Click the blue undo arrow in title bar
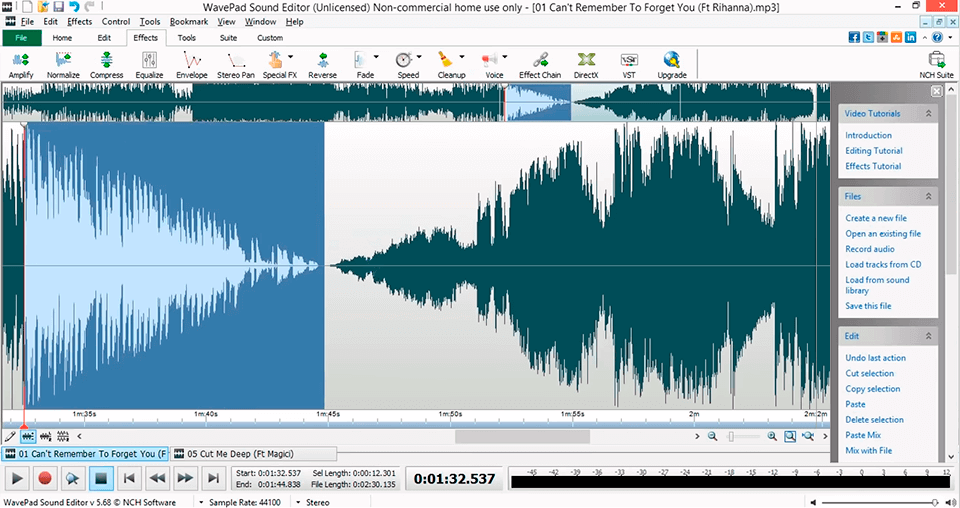 click(74, 7)
